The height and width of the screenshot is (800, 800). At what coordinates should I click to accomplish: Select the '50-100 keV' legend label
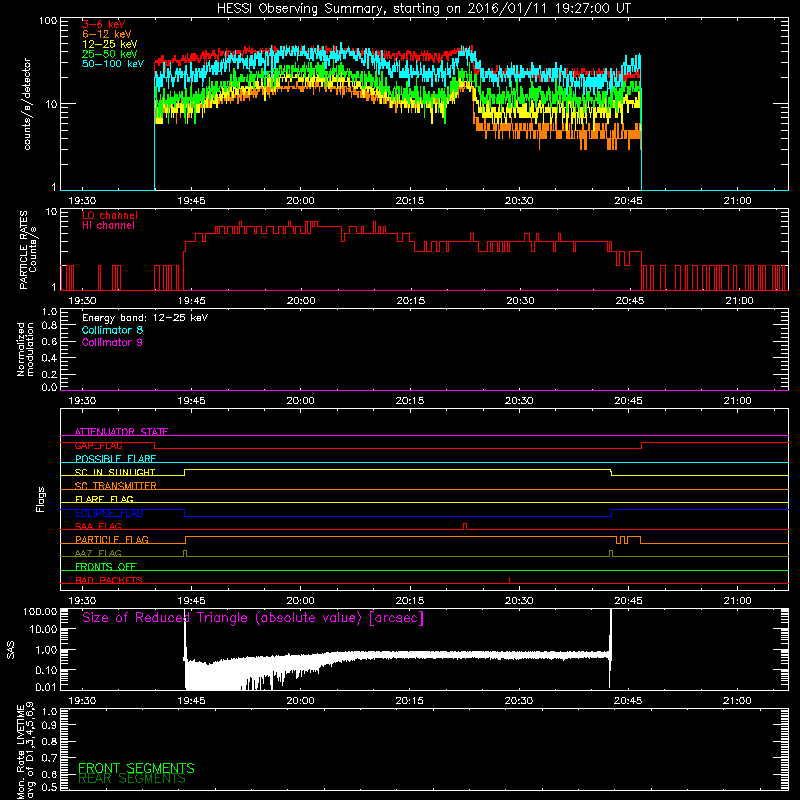coord(113,64)
